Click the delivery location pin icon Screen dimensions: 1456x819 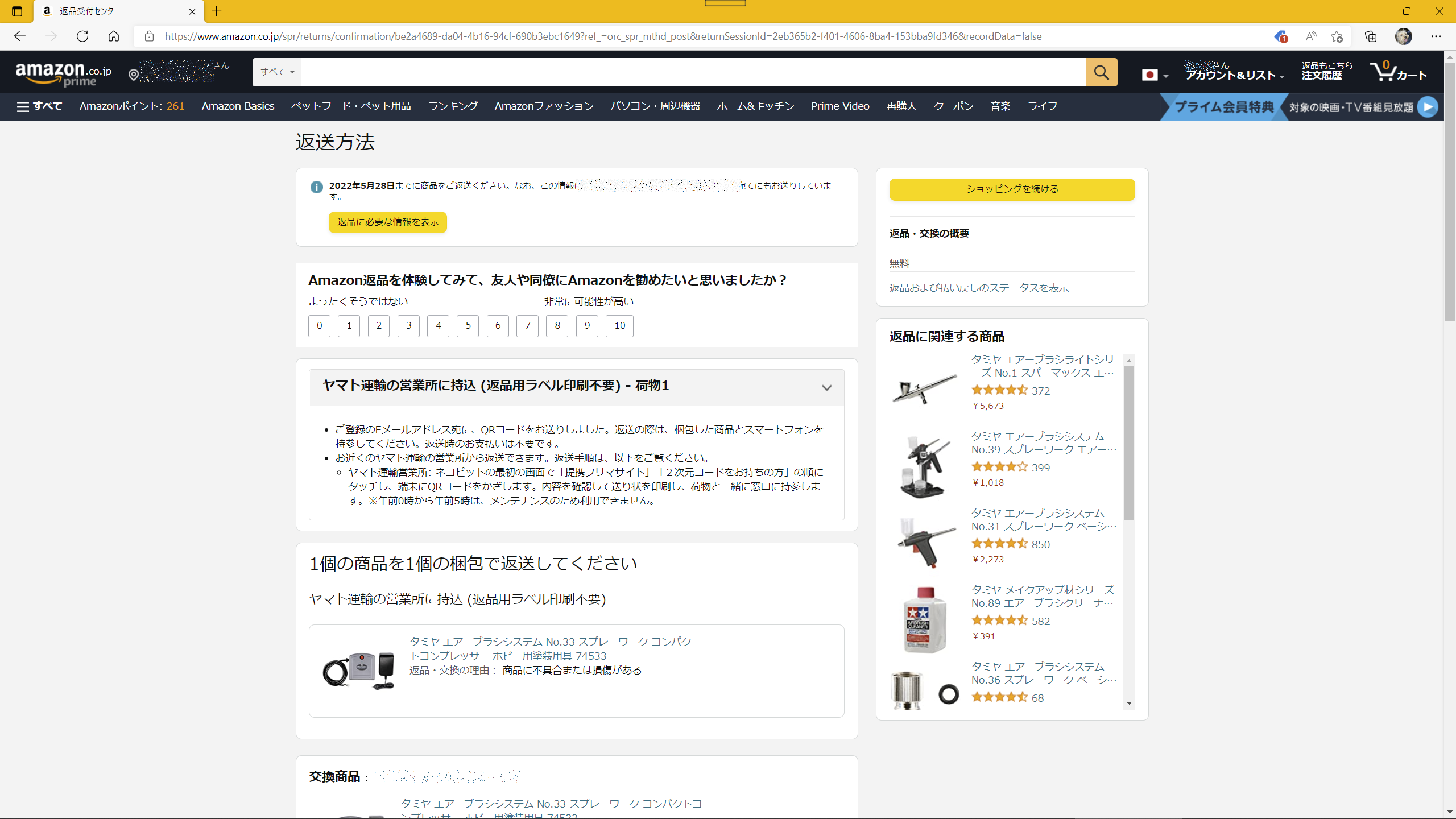[x=134, y=75]
